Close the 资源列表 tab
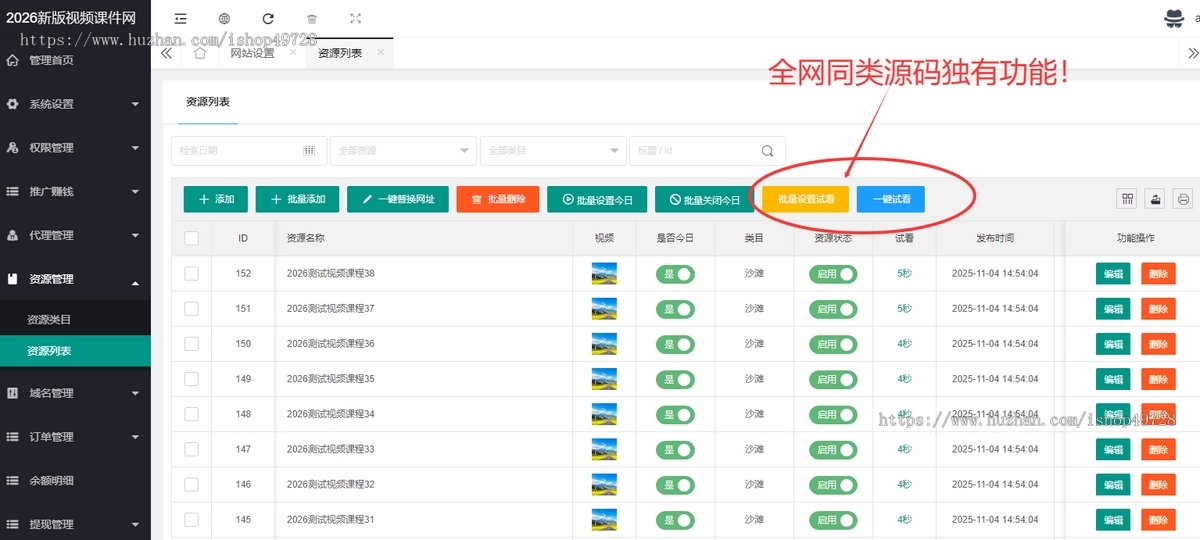Image resolution: width=1200 pixels, height=540 pixels. 381,52
